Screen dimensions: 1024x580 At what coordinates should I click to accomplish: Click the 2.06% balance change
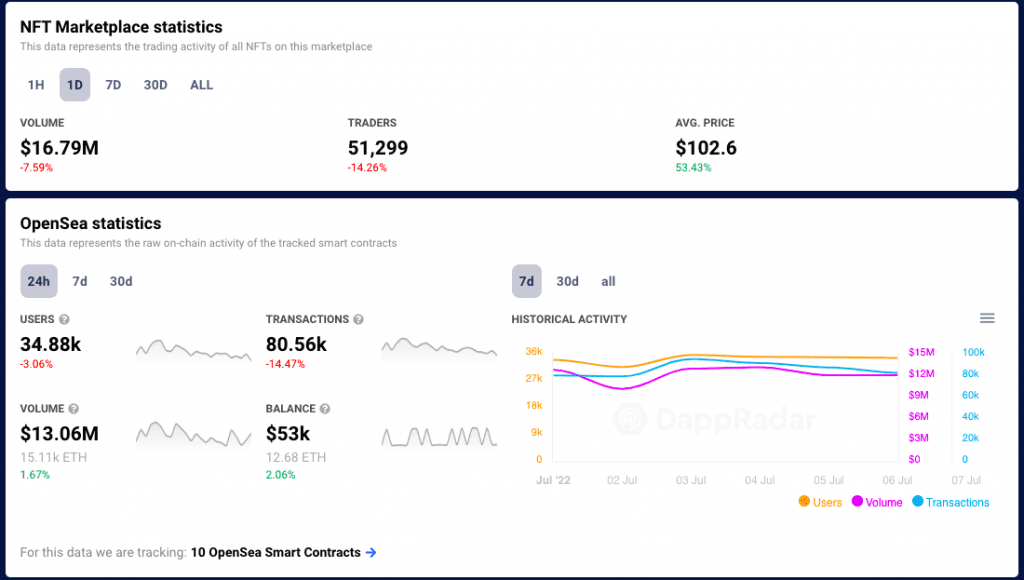[280, 475]
